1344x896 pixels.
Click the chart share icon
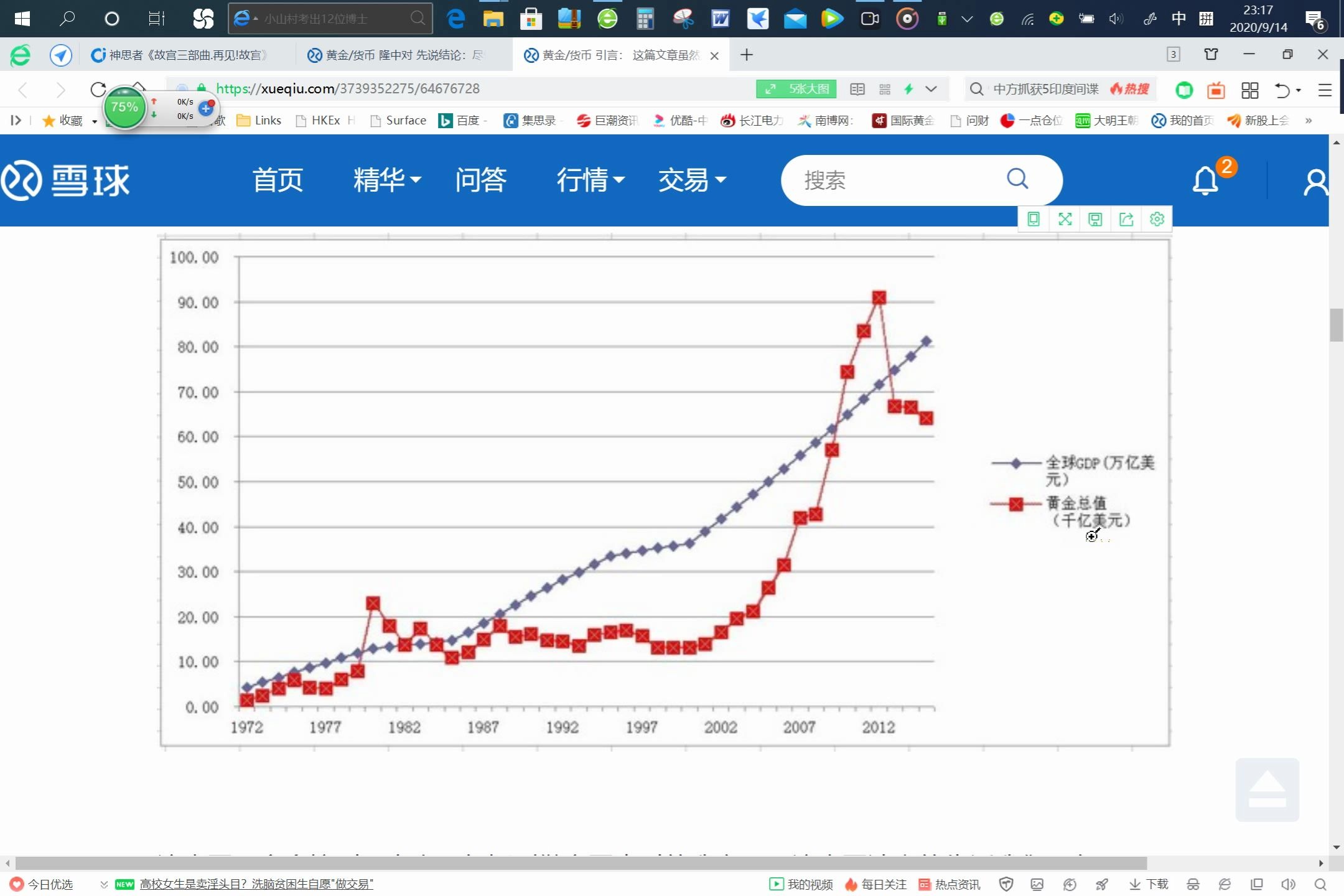tap(1127, 218)
